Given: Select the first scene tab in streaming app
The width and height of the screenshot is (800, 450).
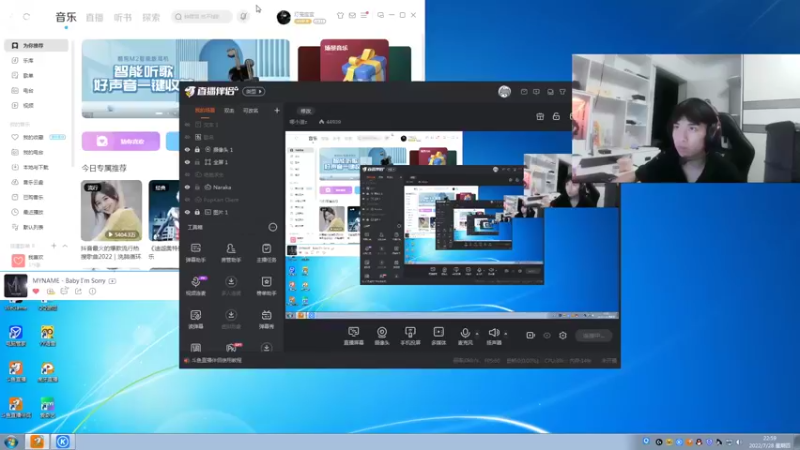Looking at the screenshot, I should (x=205, y=110).
